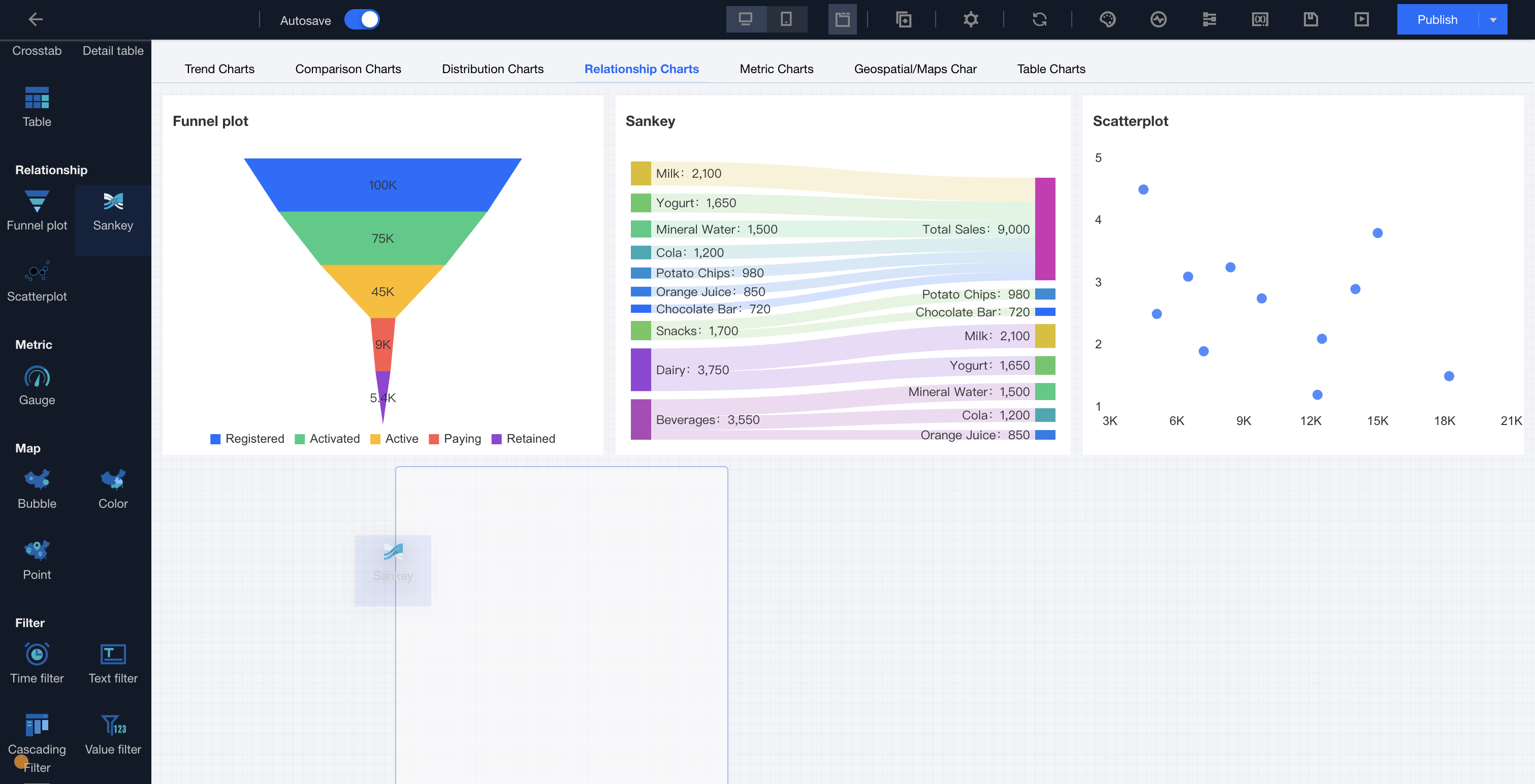The width and height of the screenshot is (1535, 784).
Task: Click the theme palette icon in toolbar
Action: click(x=1107, y=20)
